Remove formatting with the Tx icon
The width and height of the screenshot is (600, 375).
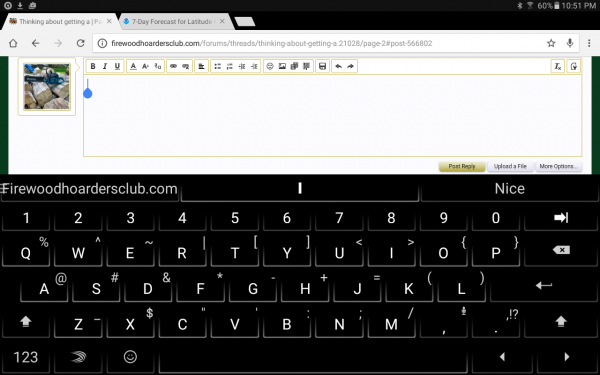(x=558, y=66)
